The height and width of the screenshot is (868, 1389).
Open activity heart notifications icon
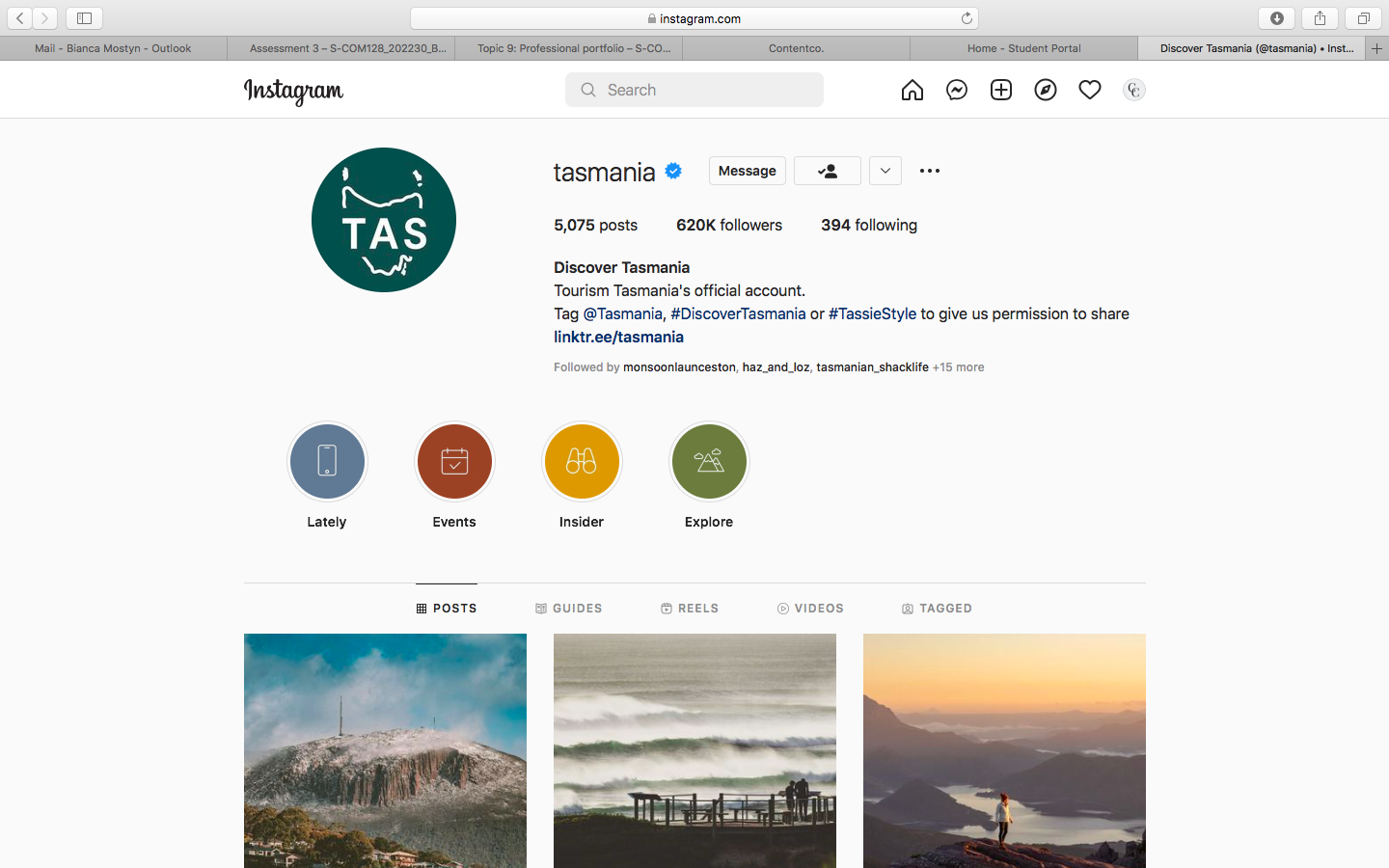1089,90
